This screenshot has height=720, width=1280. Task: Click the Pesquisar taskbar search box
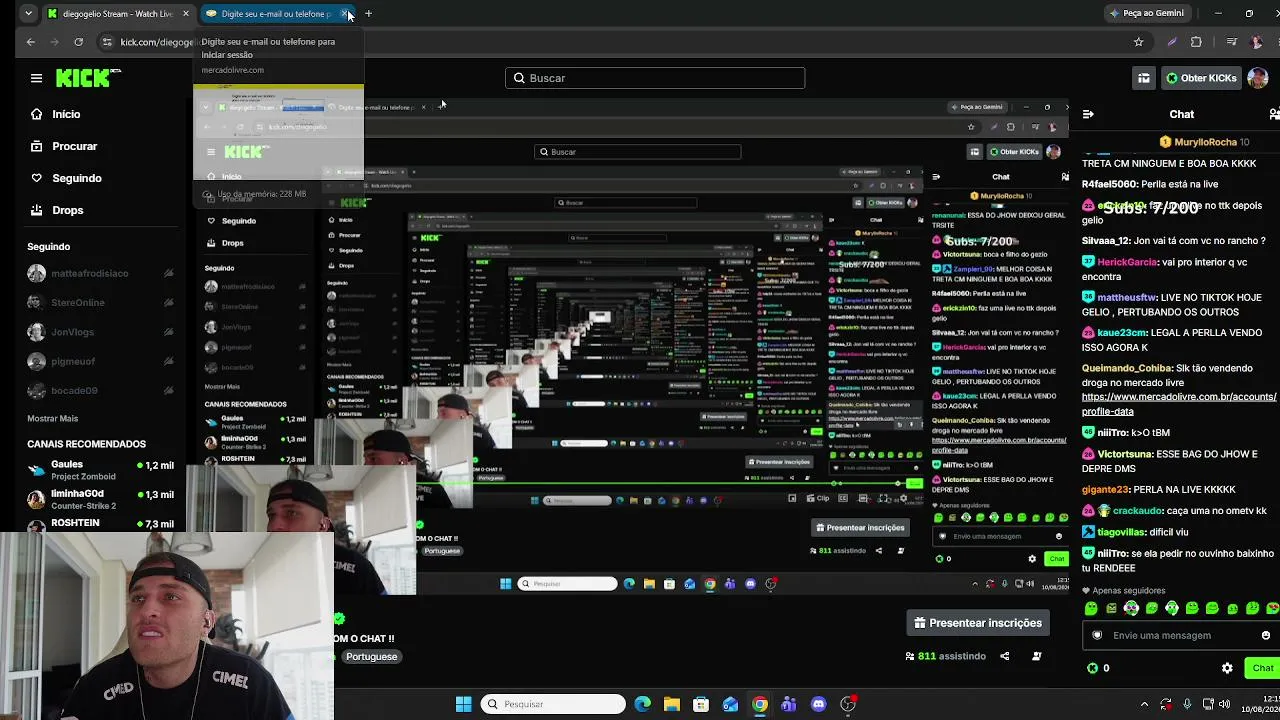coord(553,704)
